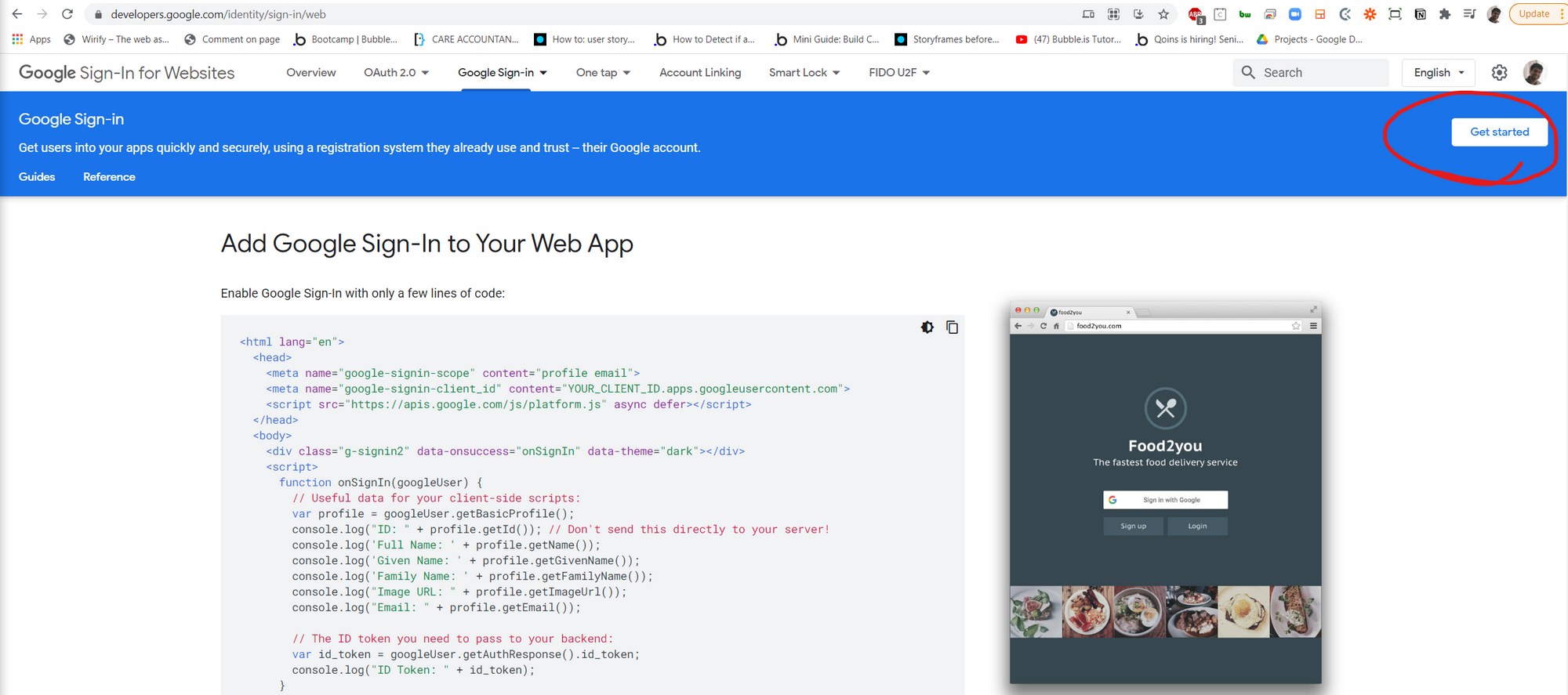Copy the code sample to clipboard

coord(952,328)
